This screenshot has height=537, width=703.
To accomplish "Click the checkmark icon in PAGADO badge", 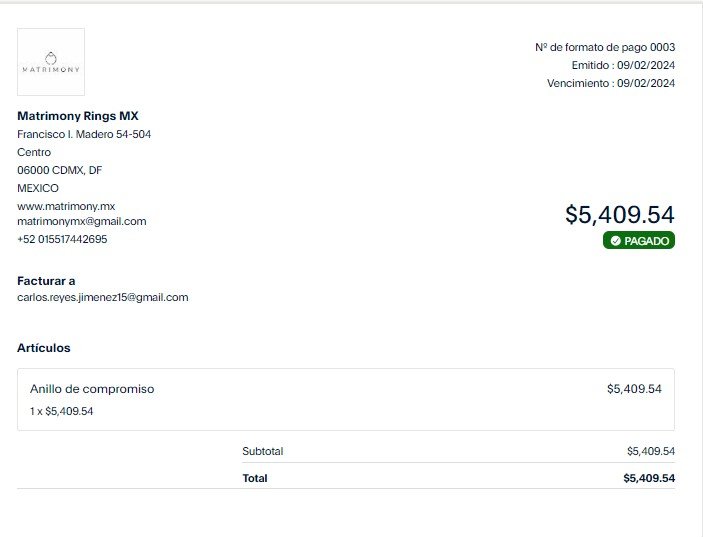I will tap(616, 241).
